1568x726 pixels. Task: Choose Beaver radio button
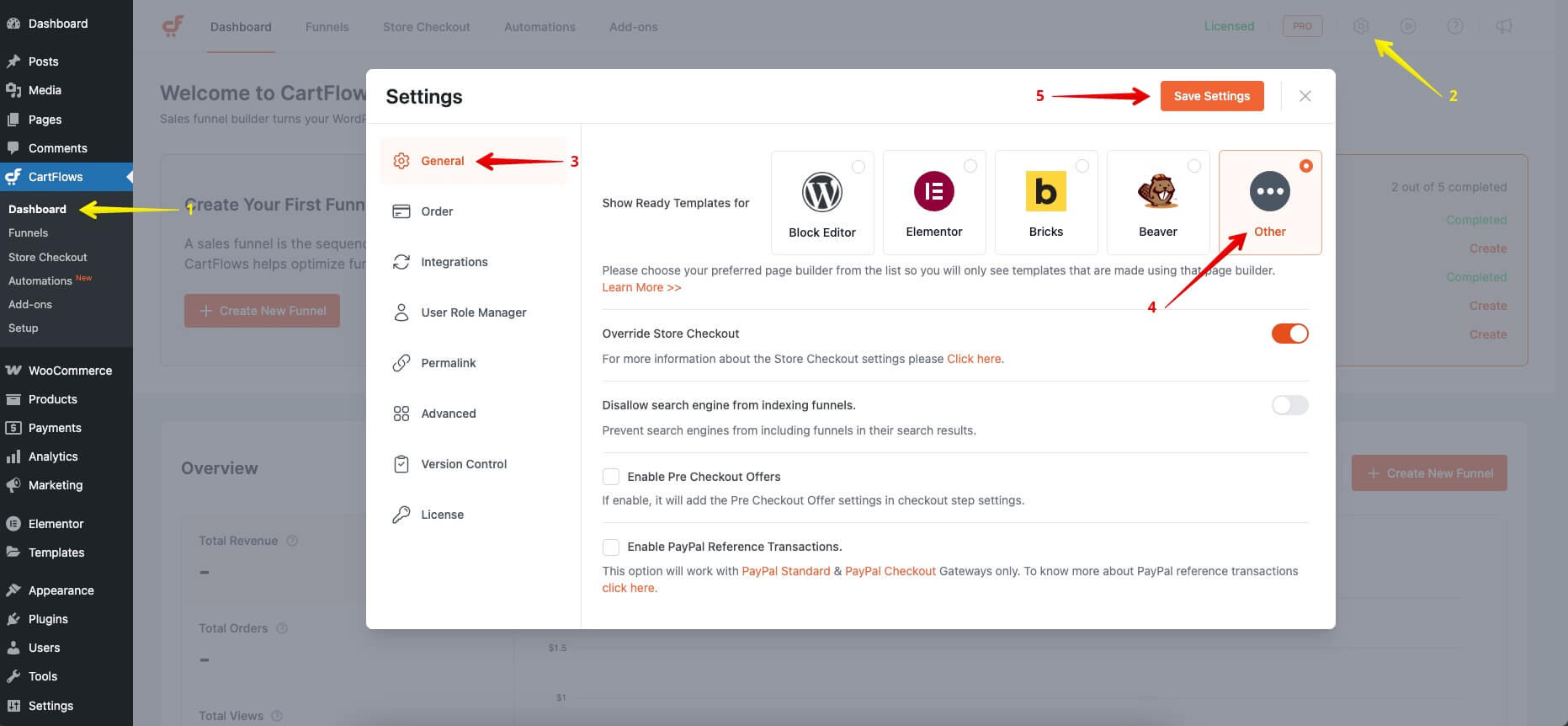(1194, 166)
